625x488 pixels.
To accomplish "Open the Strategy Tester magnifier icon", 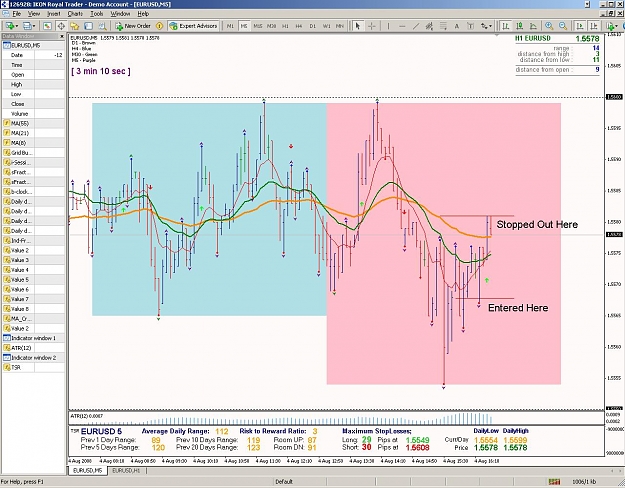I will (x=102, y=26).
